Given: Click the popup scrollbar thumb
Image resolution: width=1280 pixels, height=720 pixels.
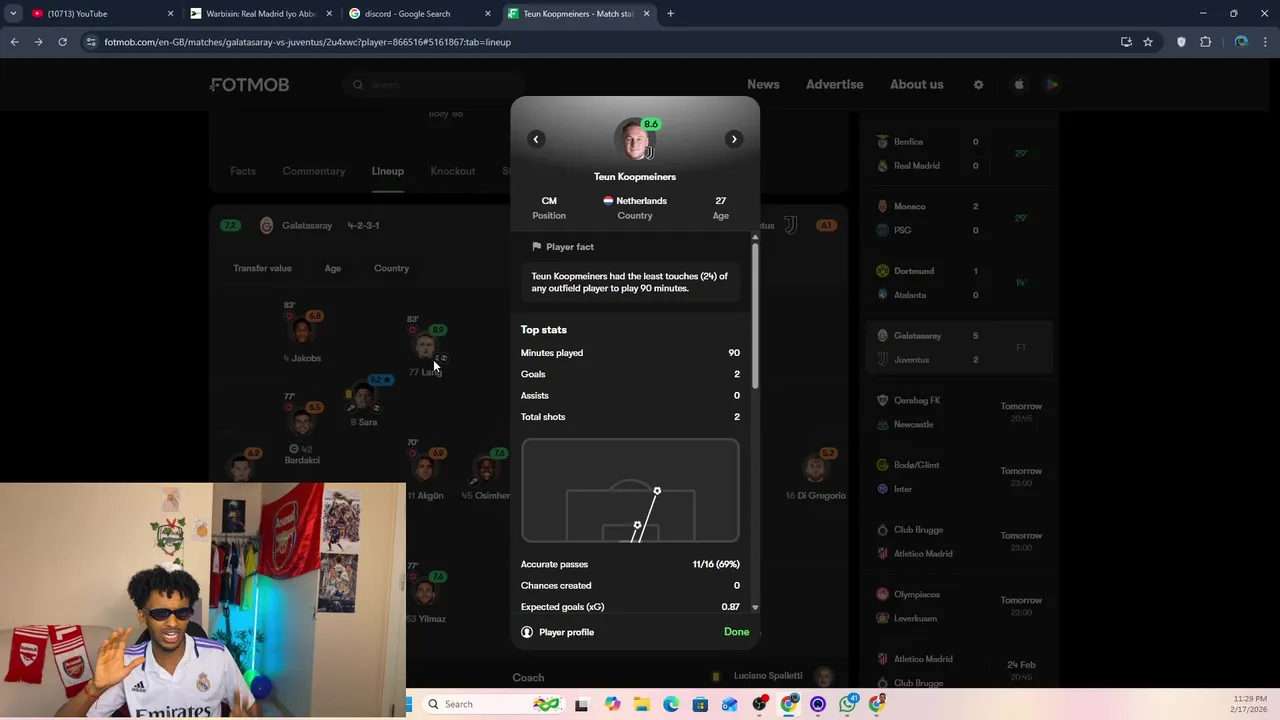Looking at the screenshot, I should [x=755, y=315].
